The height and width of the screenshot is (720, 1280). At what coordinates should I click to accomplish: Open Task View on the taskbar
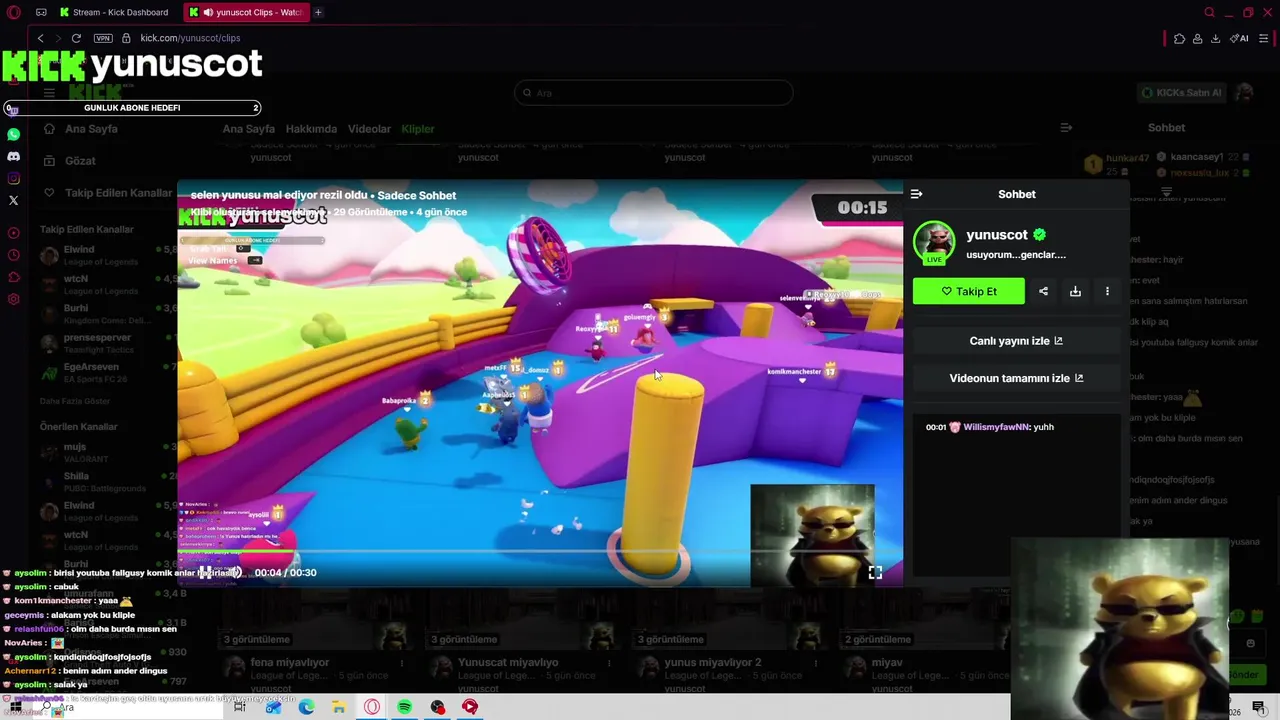[x=240, y=707]
